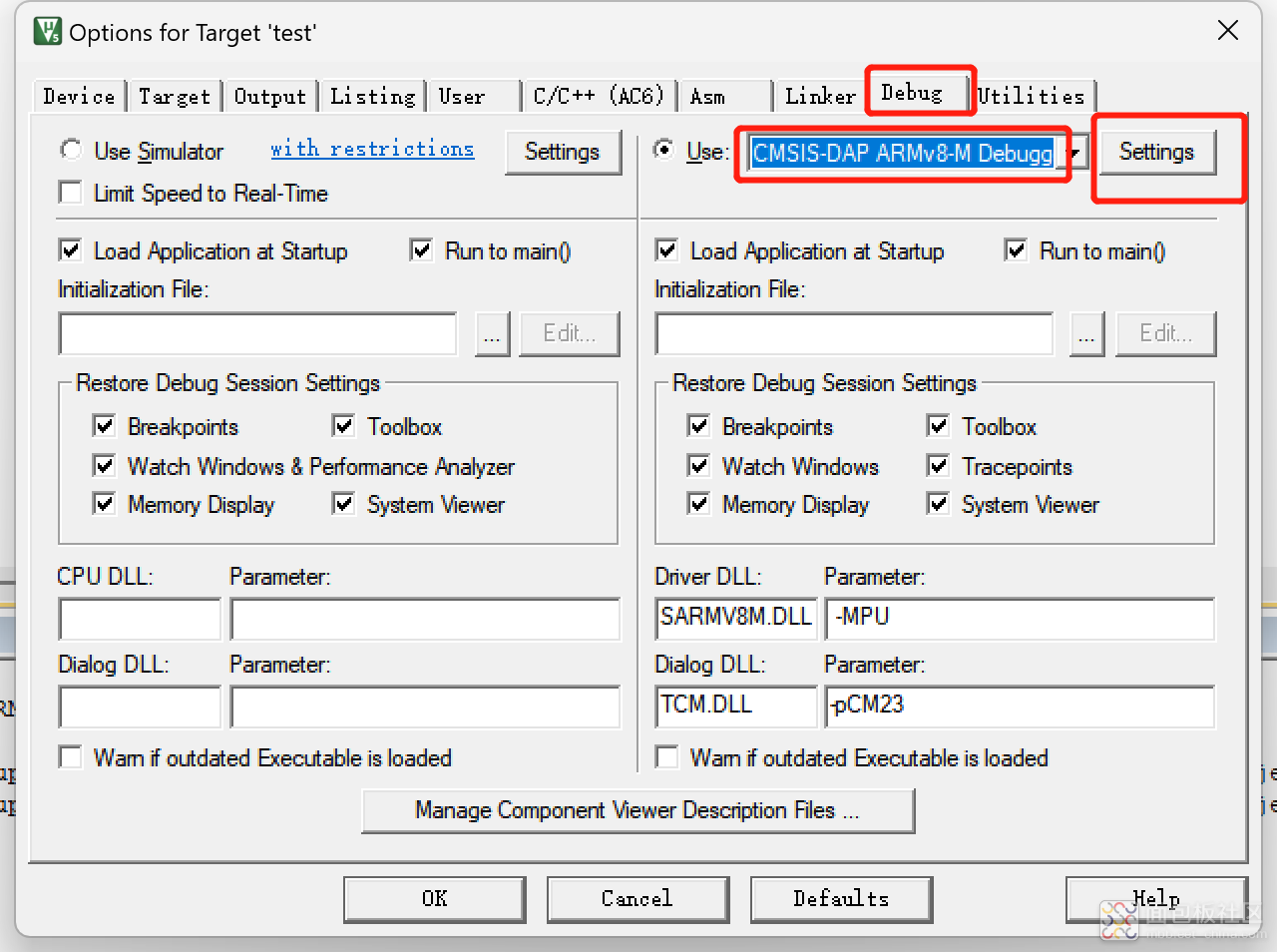1277x952 pixels.
Task: Toggle simulator Warn if outdated Executable
Action: tap(71, 757)
